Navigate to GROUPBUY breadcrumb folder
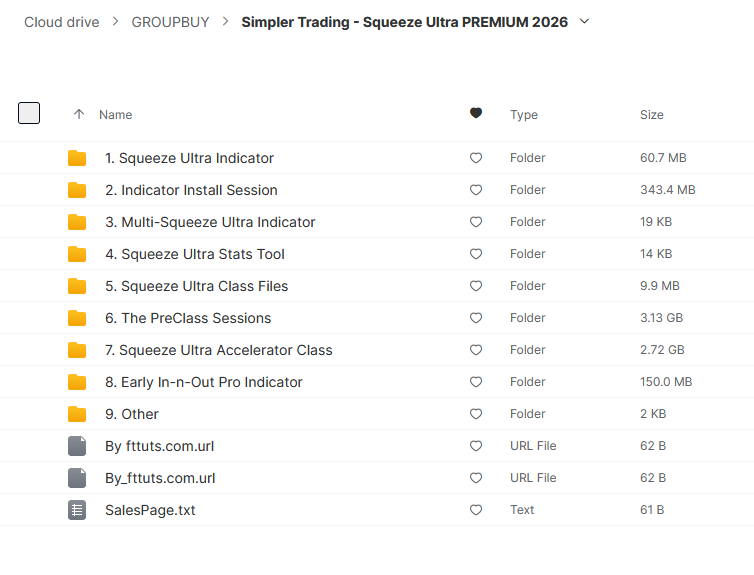 coord(170,22)
